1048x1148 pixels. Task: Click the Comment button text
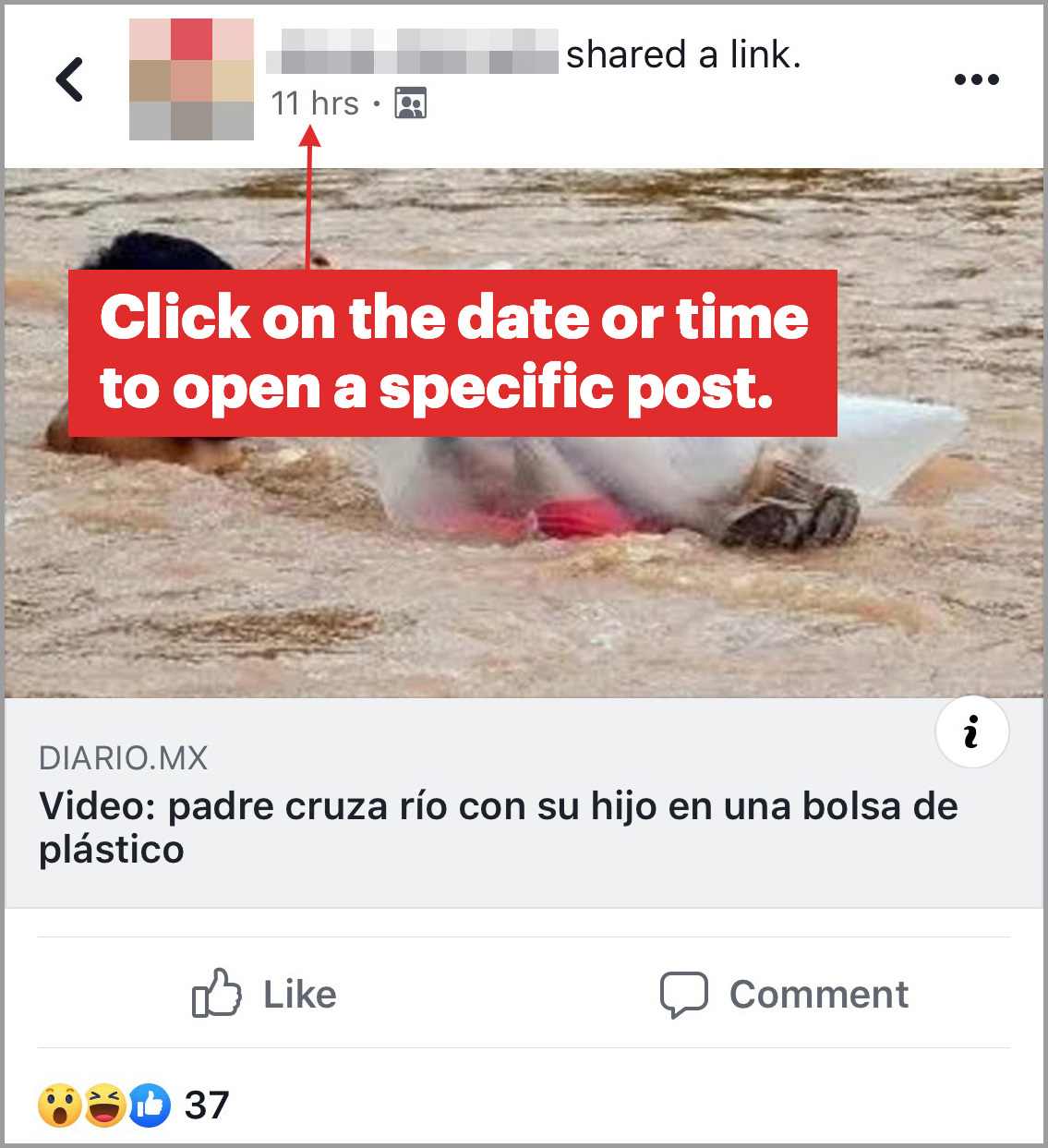coord(819,995)
